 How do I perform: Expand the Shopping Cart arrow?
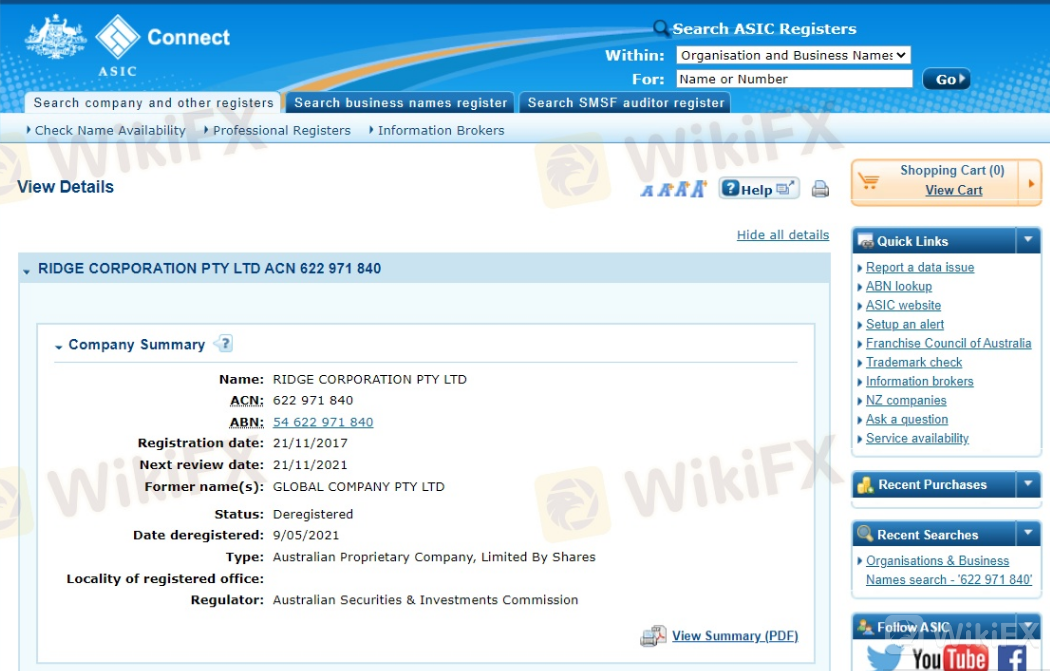pos(1031,183)
